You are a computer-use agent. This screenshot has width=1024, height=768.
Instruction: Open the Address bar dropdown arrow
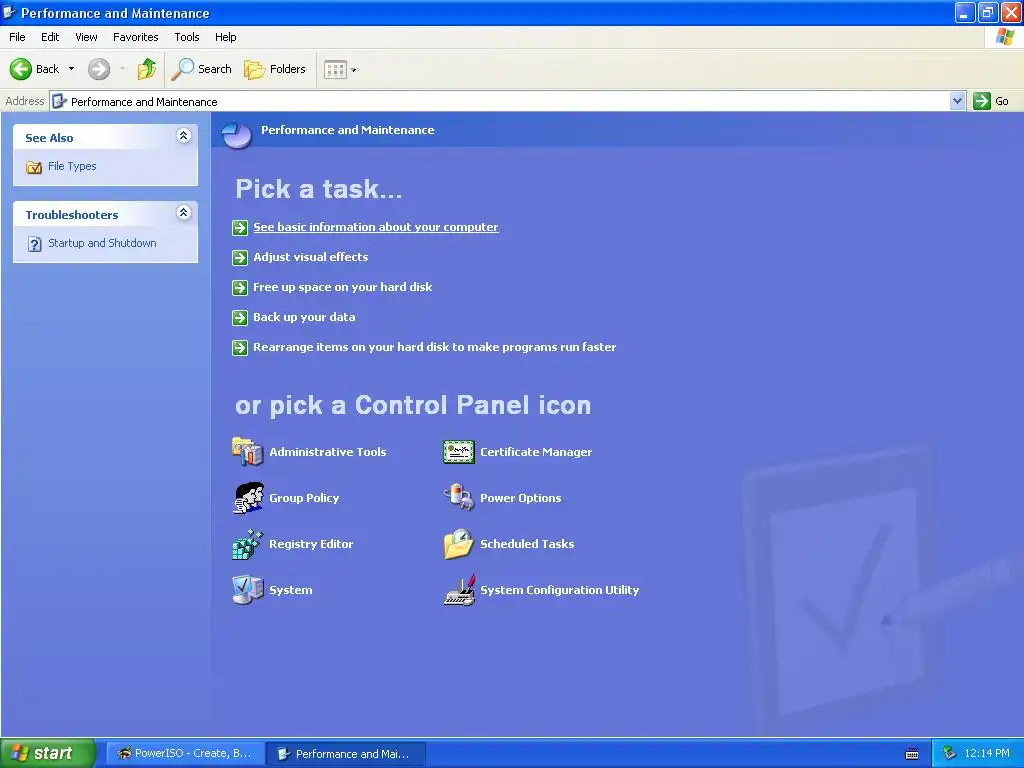coord(957,101)
